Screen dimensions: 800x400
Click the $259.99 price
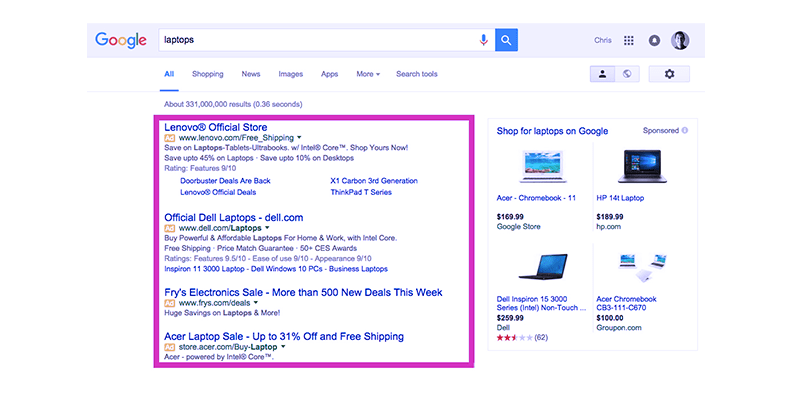tap(510, 317)
